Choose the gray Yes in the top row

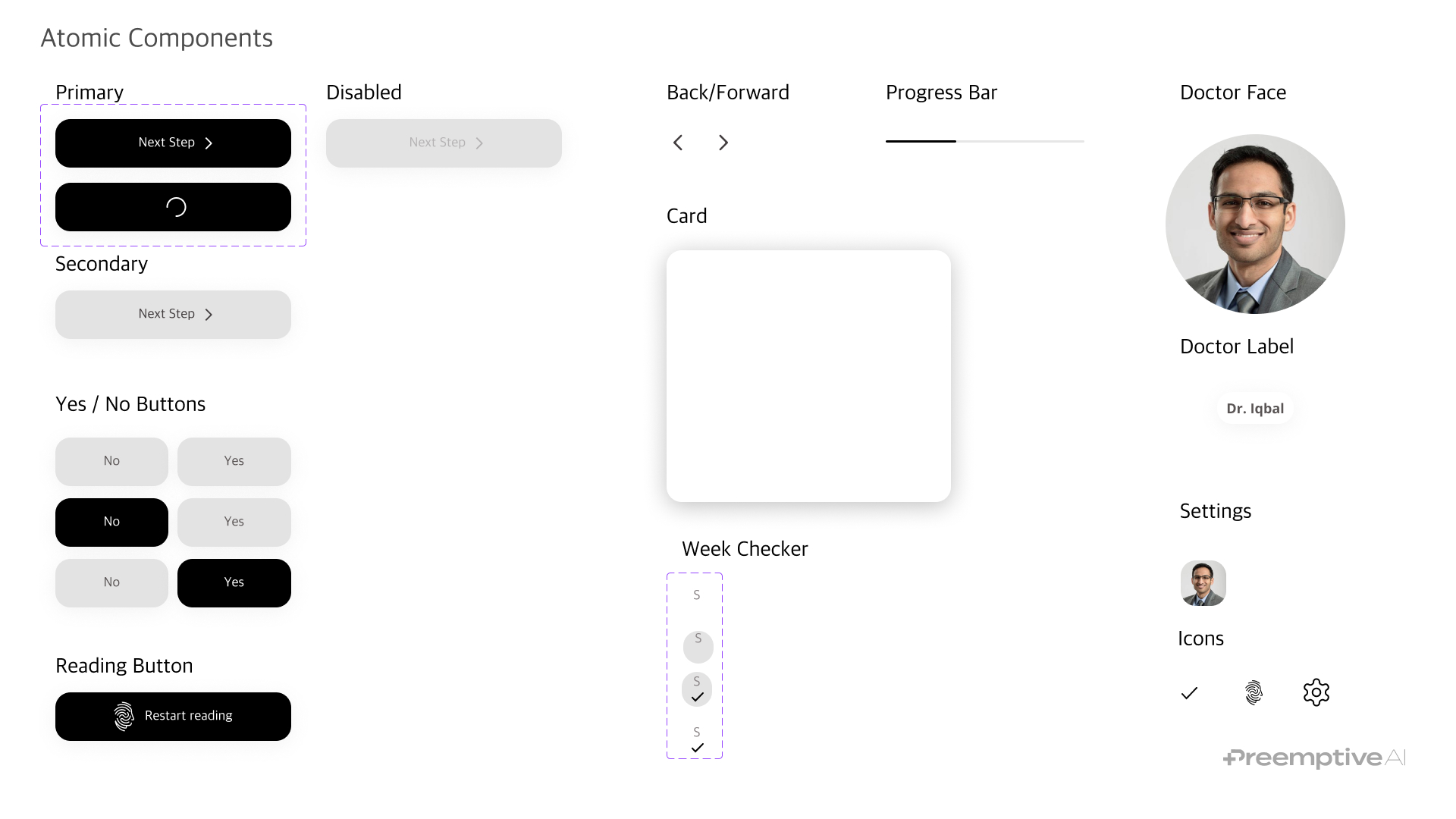click(234, 461)
